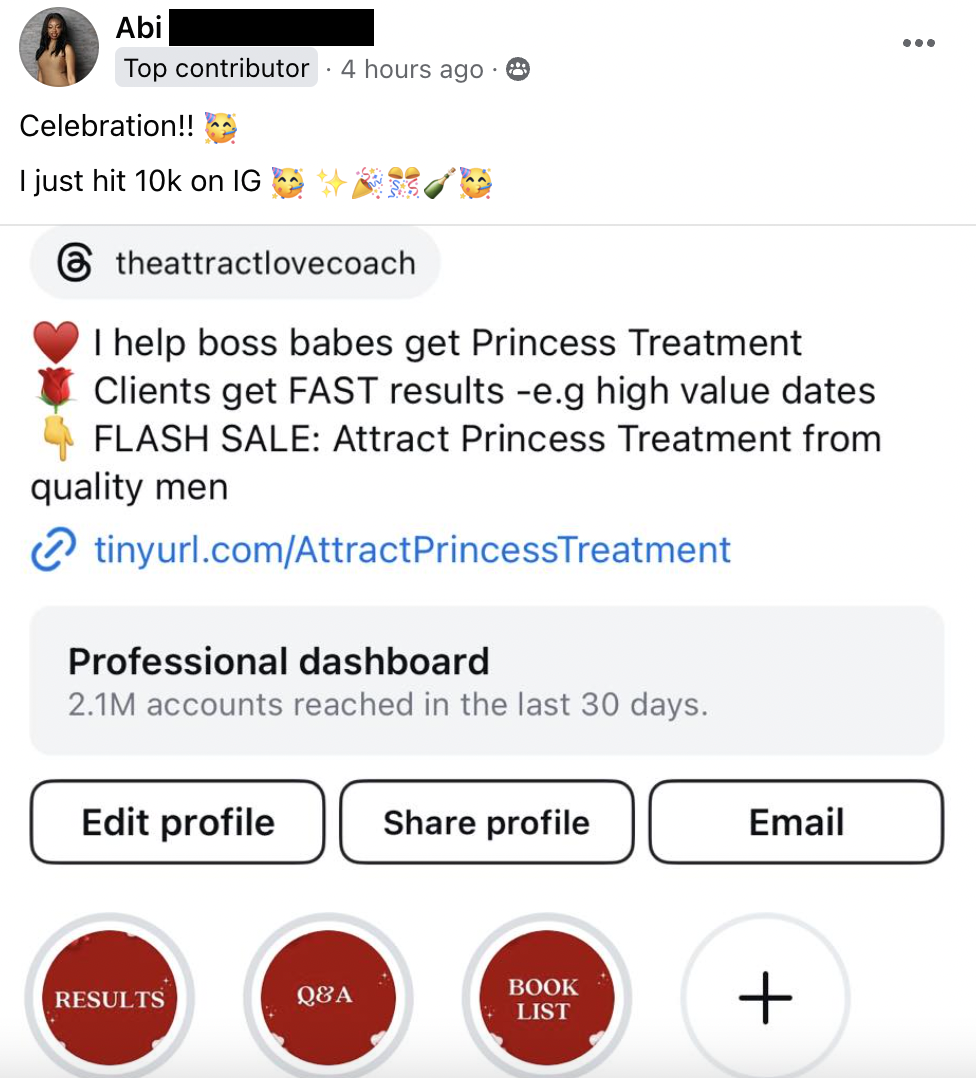
Task: Open Abi's profile name link
Action: click(139, 27)
